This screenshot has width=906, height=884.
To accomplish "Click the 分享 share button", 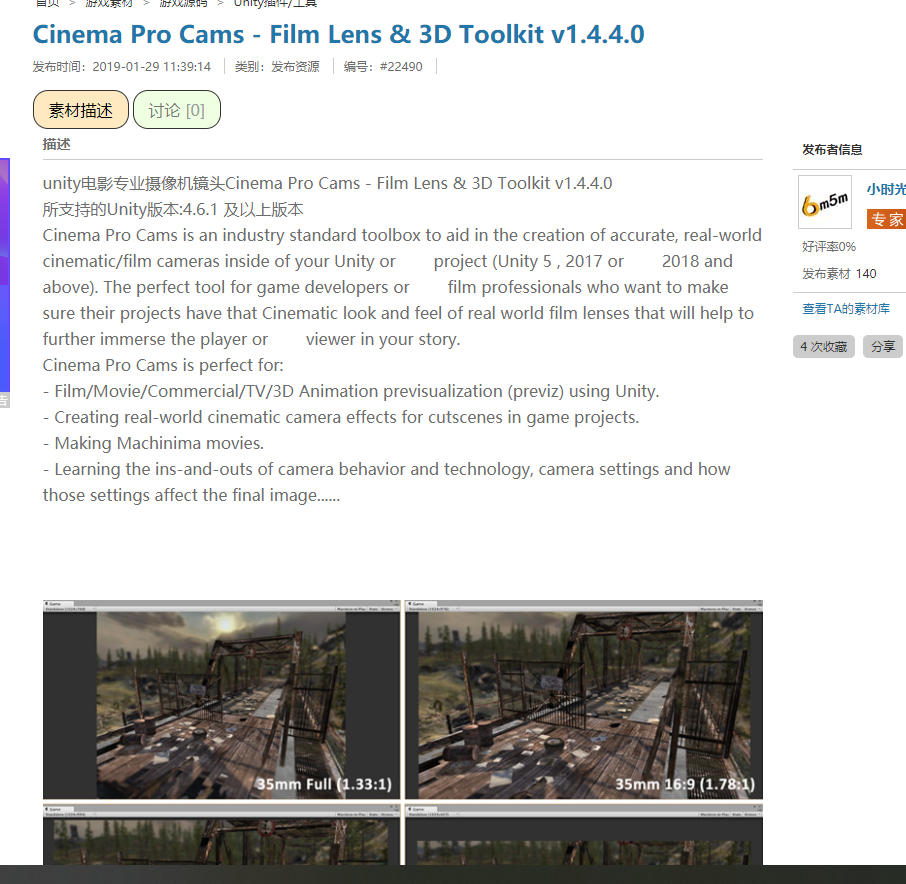I will 883,347.
